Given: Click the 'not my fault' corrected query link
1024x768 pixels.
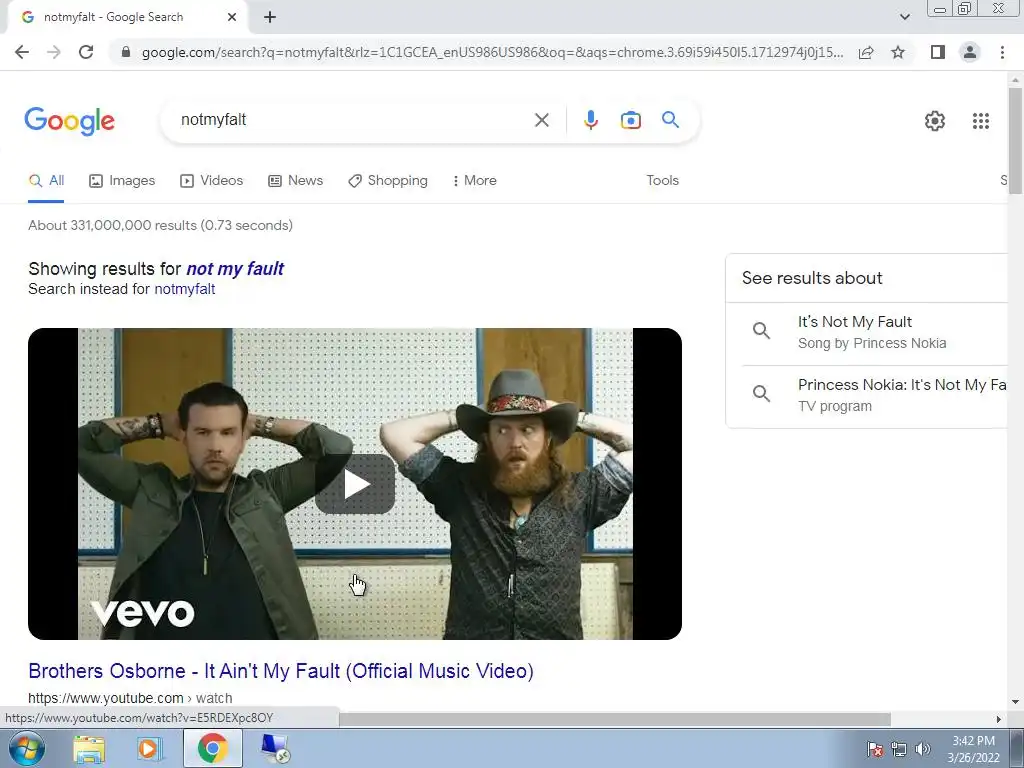Looking at the screenshot, I should point(235,269).
